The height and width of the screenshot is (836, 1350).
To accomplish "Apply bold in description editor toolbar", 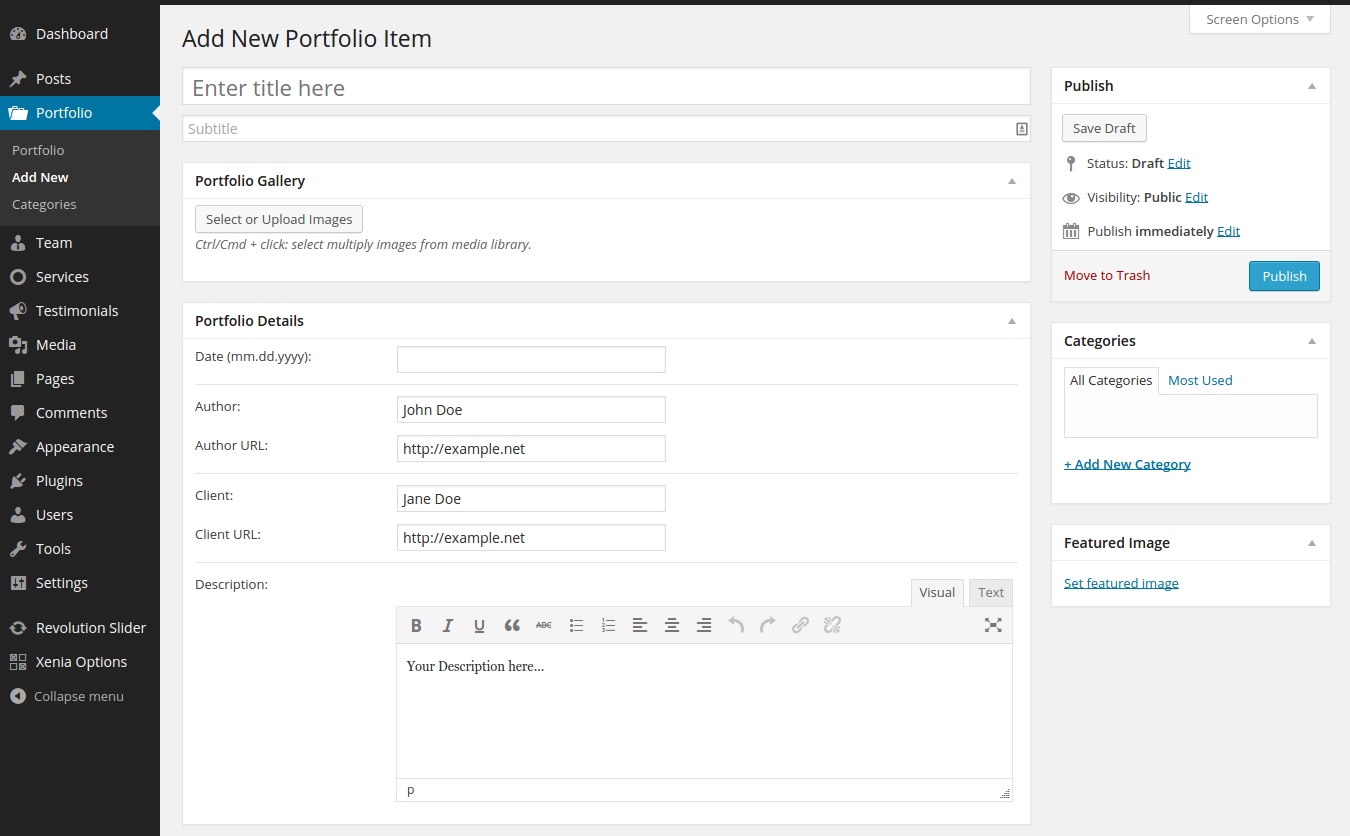I will 416,625.
